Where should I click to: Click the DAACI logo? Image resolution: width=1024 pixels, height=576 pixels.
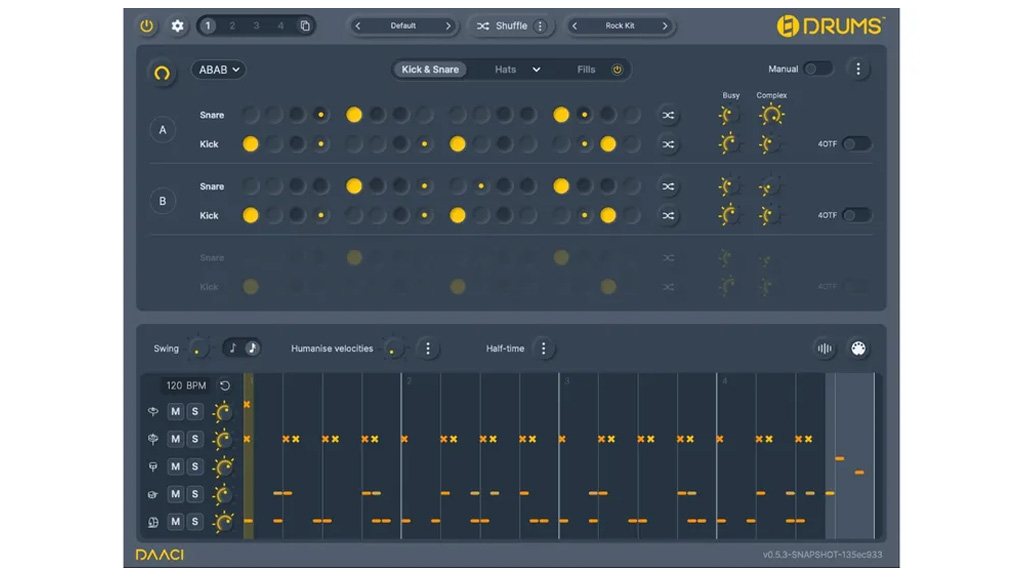pyautogui.click(x=160, y=555)
